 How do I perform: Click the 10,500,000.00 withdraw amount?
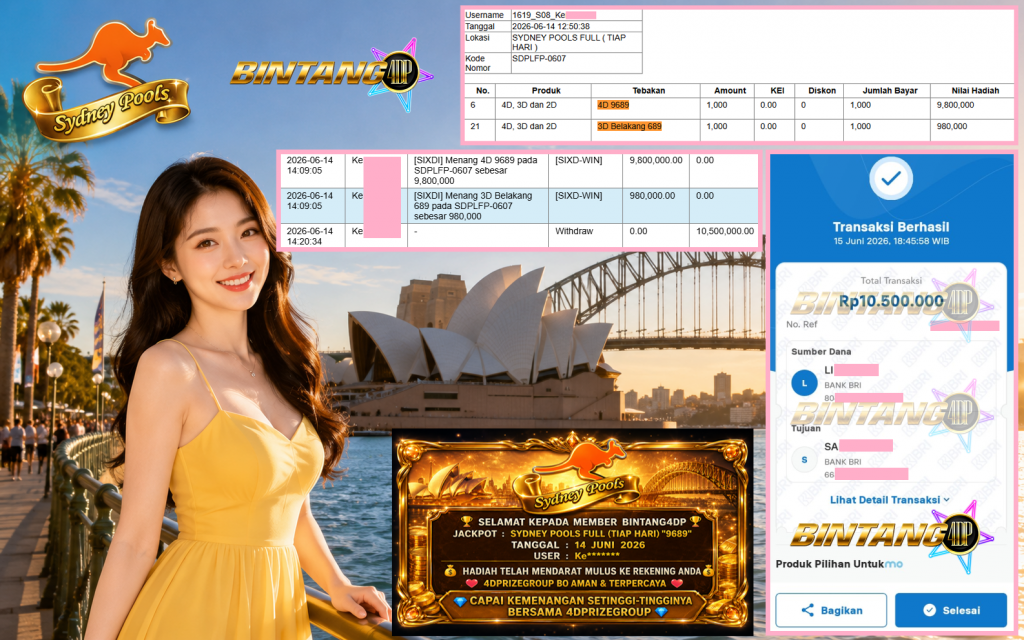tap(725, 231)
